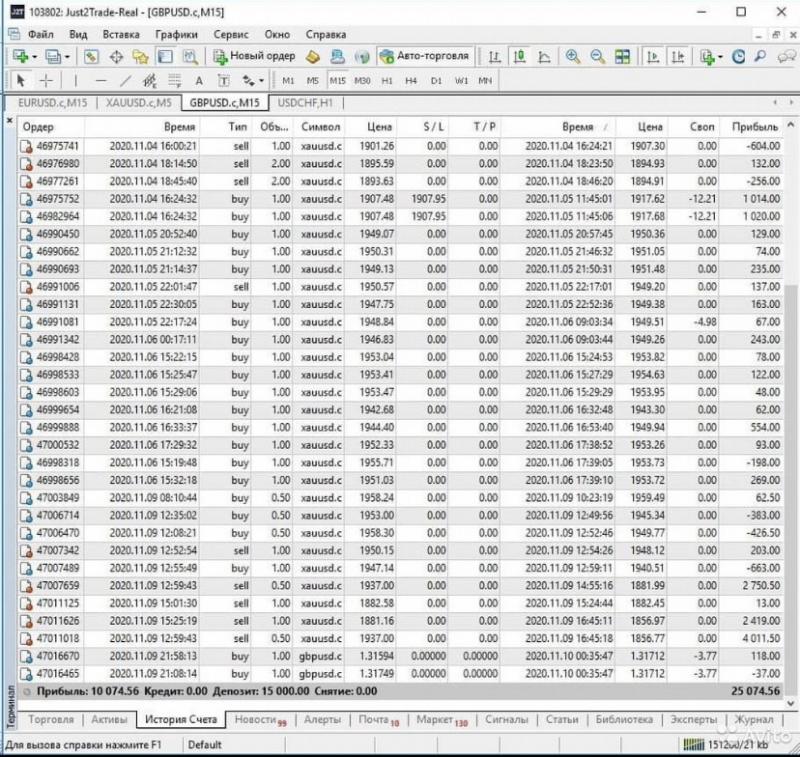800x757 pixels.
Task: Set timeframe to D1
Action: point(436,81)
